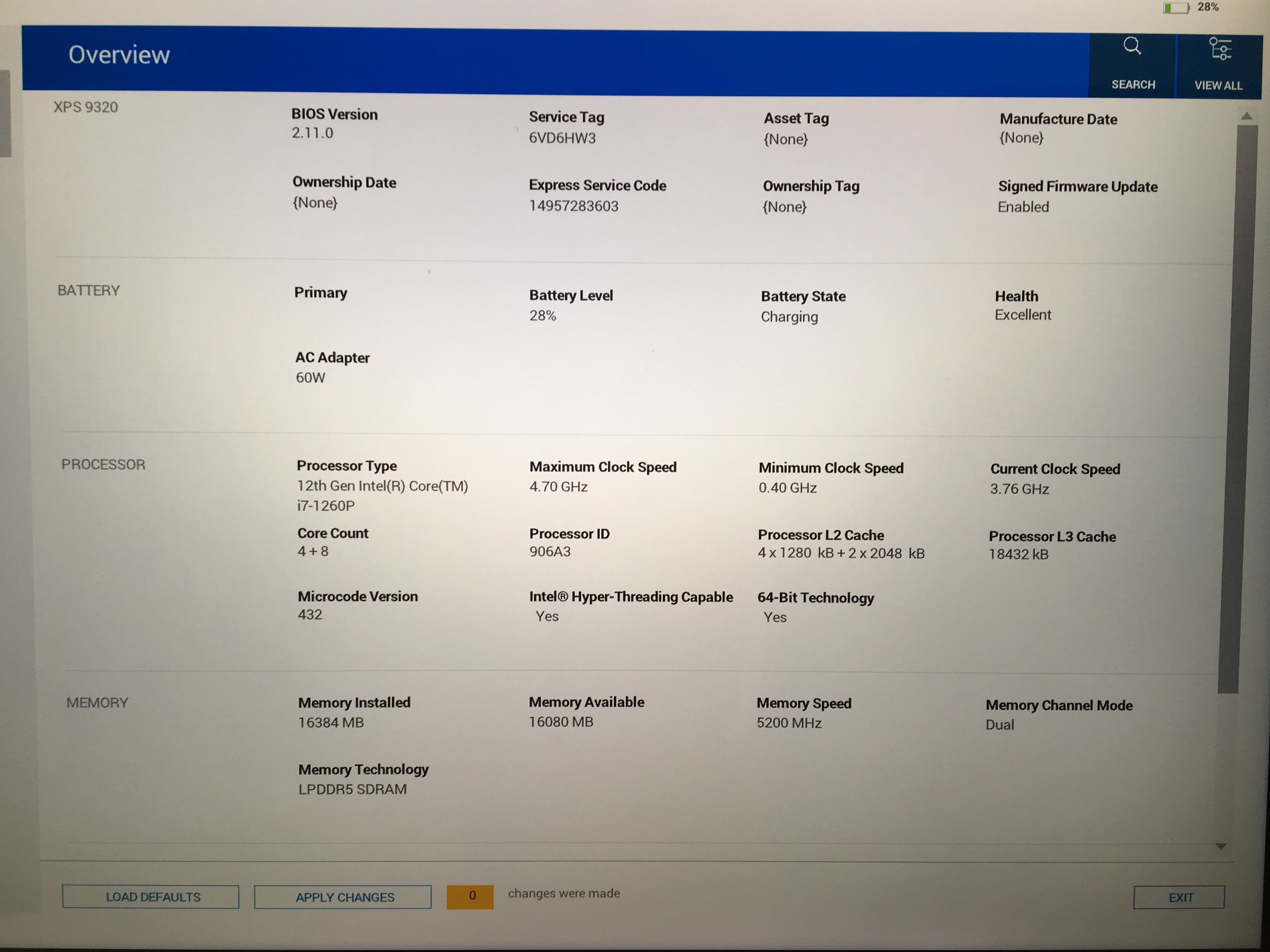Select Memory Channel Mode Dual value

click(x=999, y=725)
